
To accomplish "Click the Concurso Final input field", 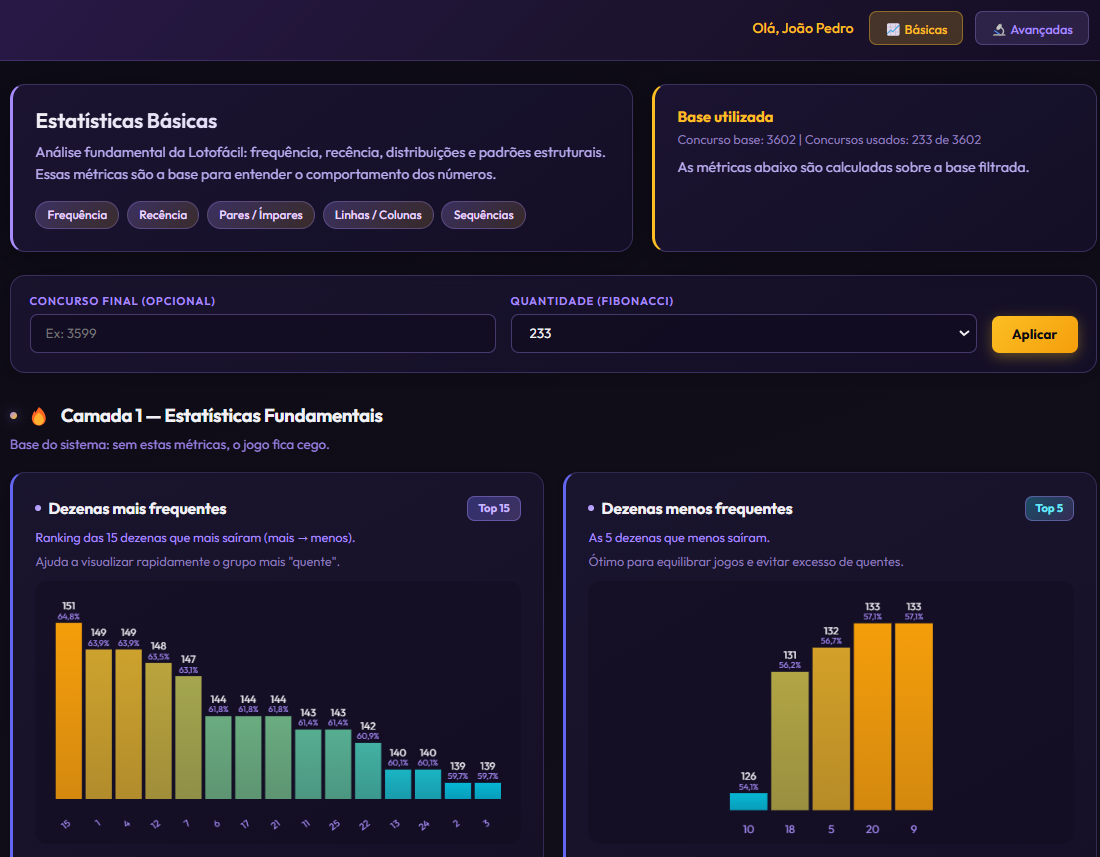I will coord(262,334).
